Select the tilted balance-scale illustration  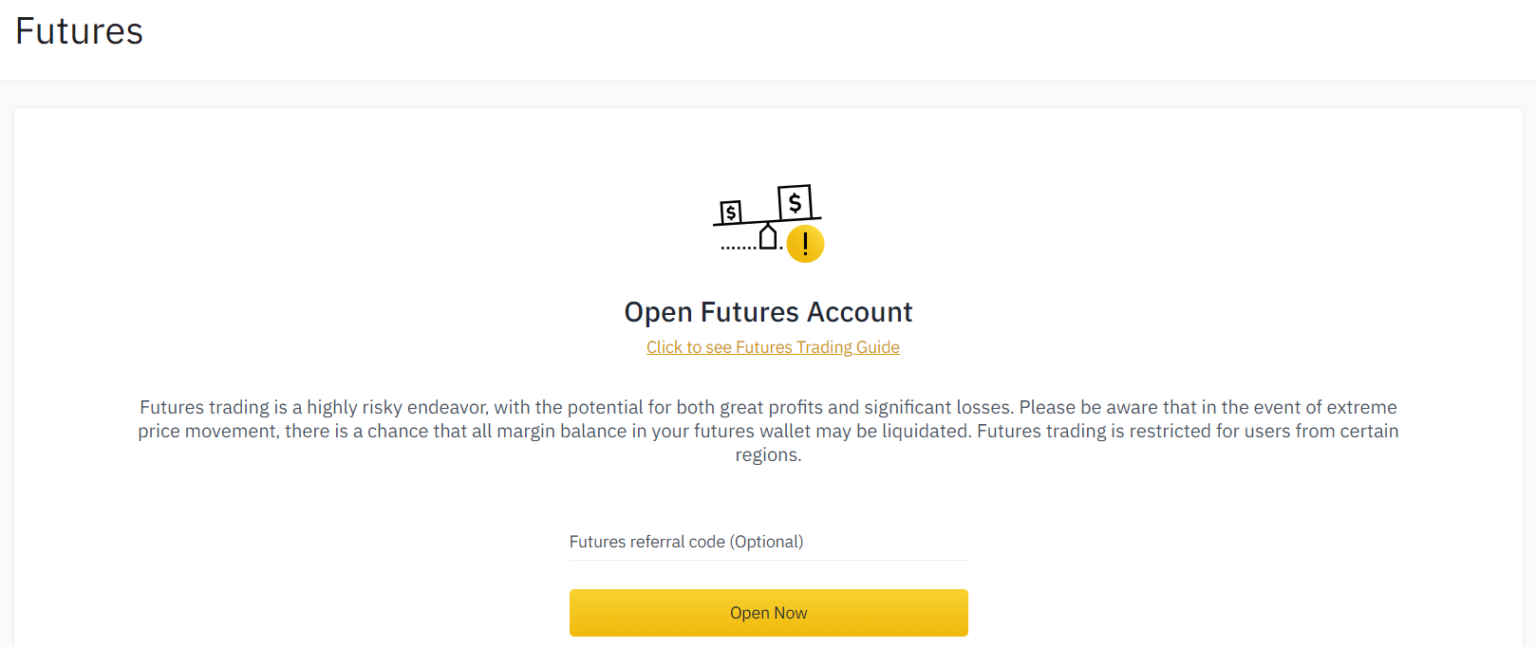pos(768,220)
